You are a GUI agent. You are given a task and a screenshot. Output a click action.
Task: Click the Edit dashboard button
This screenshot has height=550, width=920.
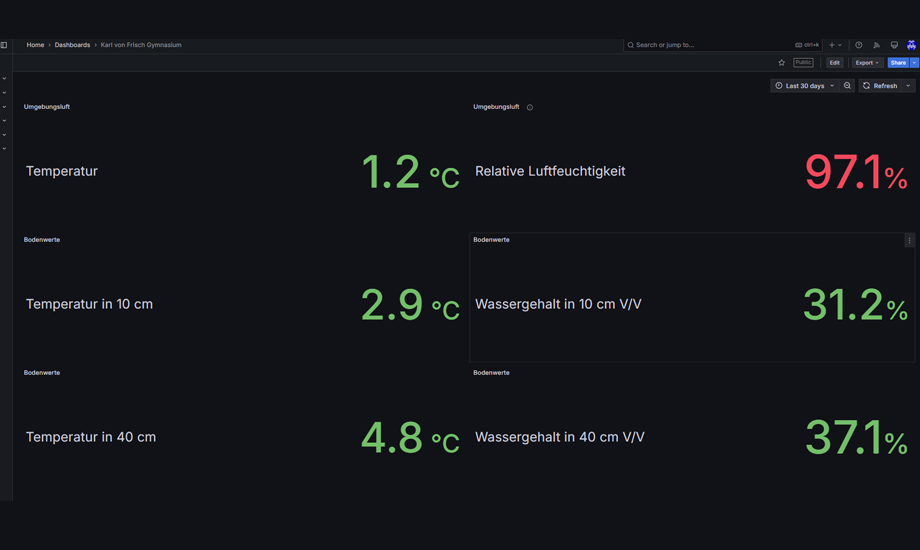click(834, 63)
